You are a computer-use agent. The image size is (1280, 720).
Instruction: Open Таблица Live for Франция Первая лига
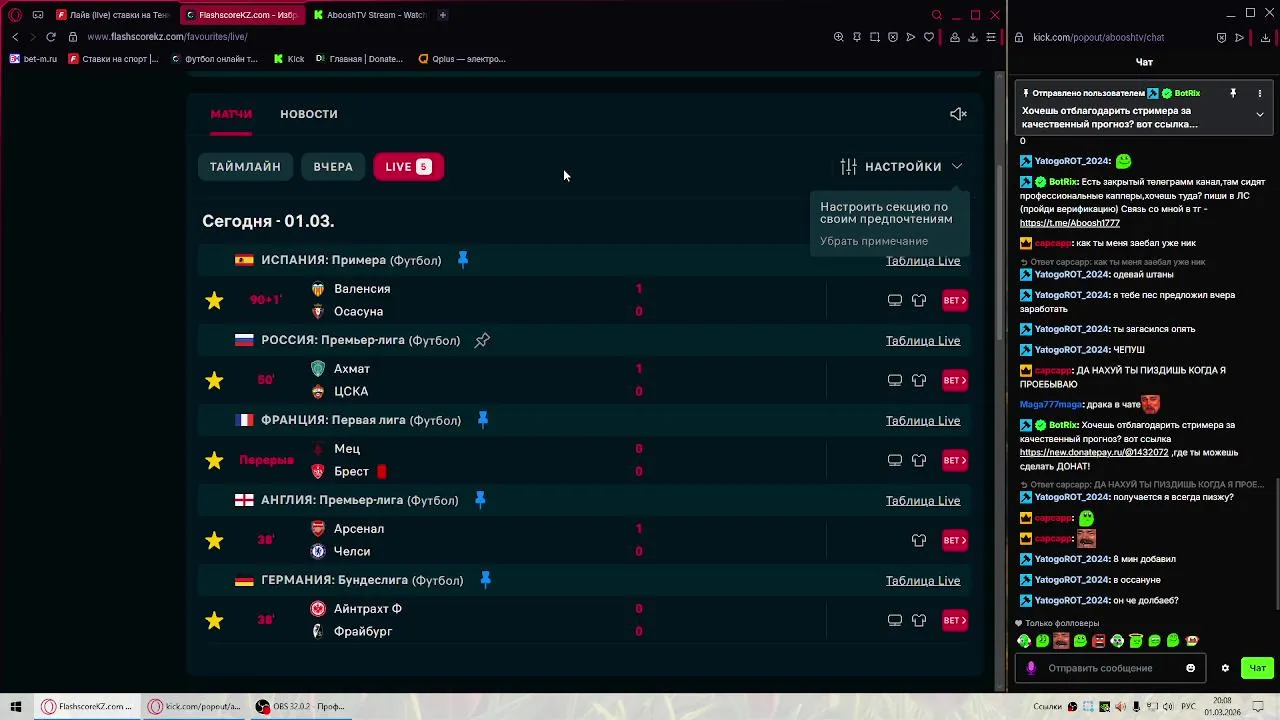[x=923, y=421]
